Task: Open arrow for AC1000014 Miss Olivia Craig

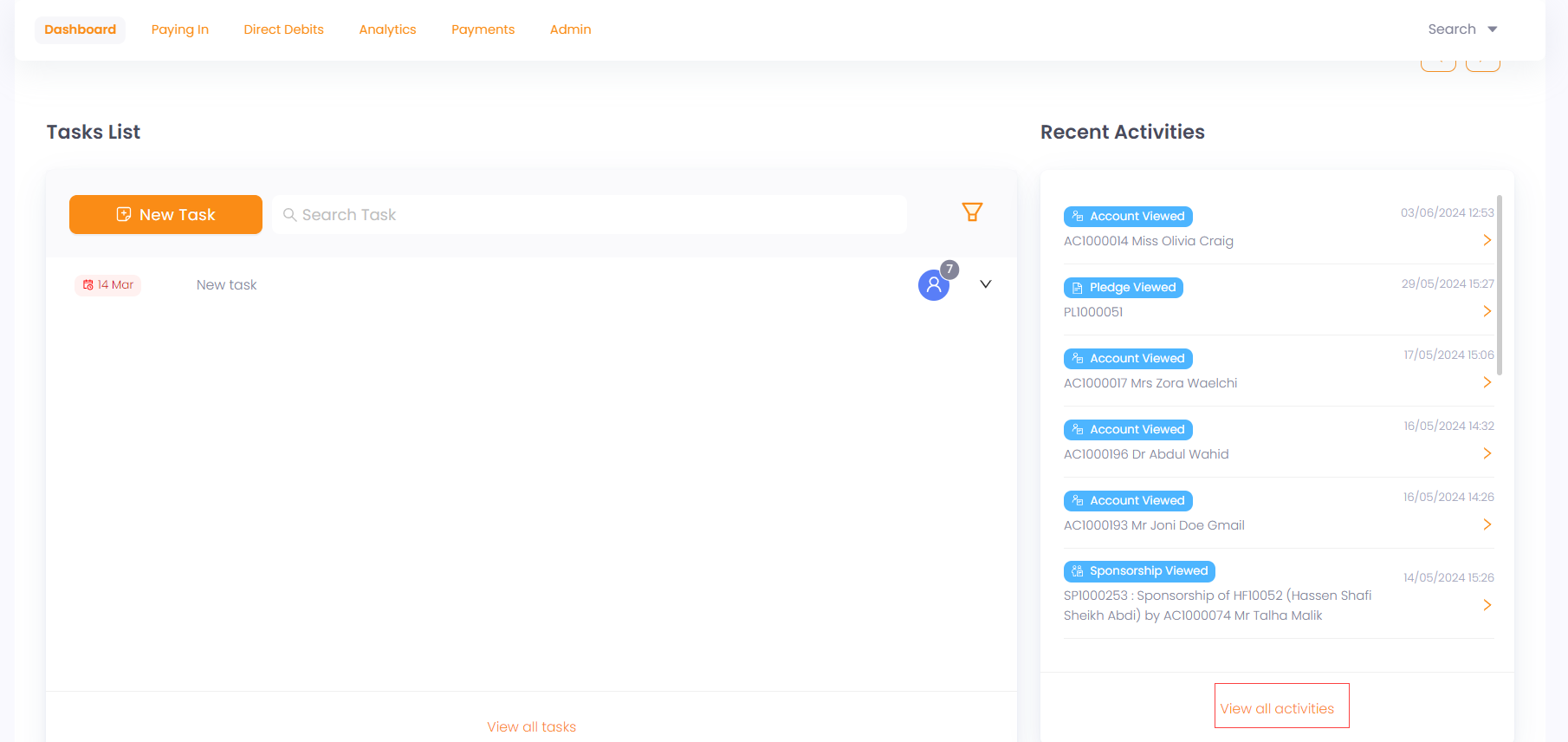Action: (1487, 240)
